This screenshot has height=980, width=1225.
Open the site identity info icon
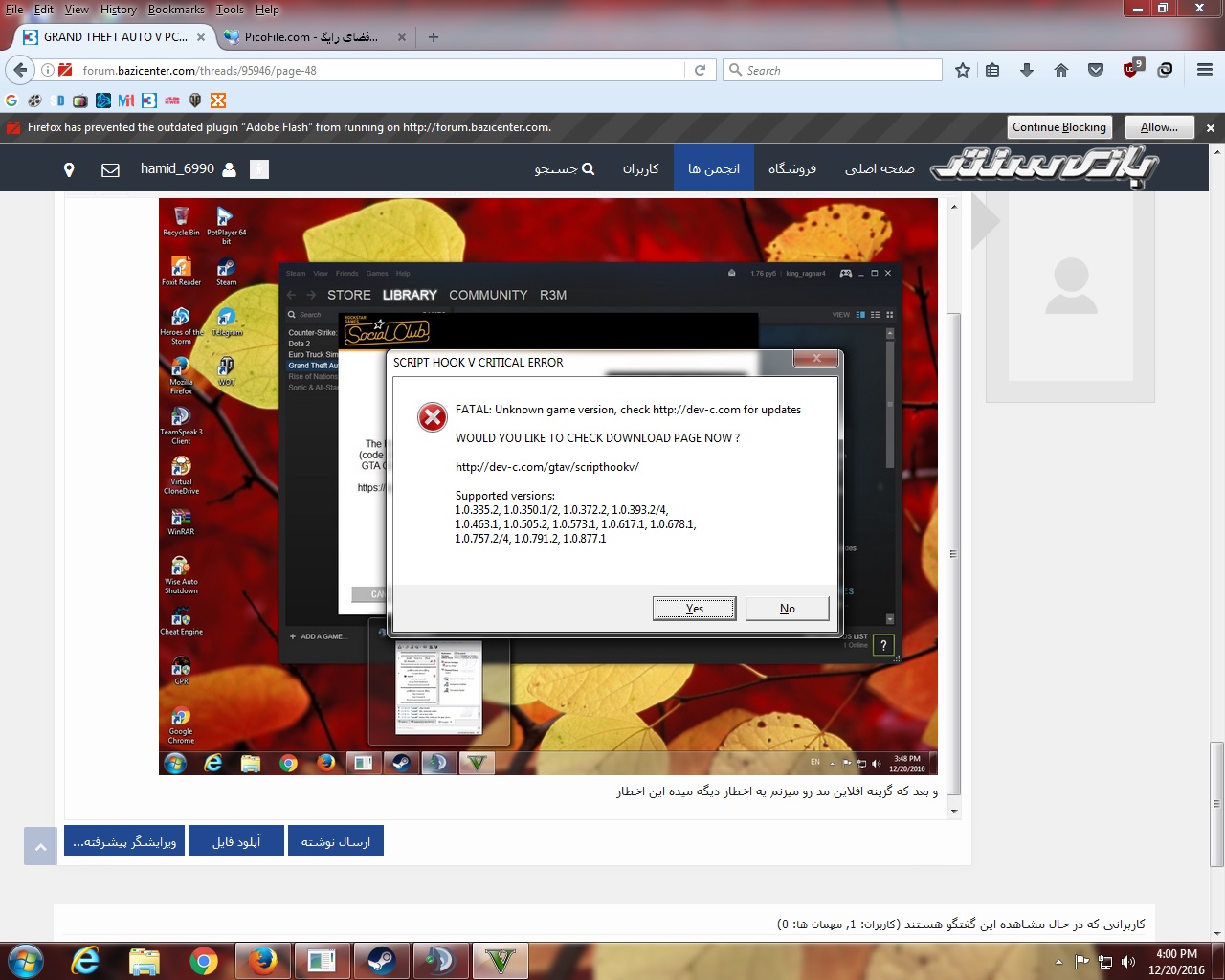pos(47,70)
